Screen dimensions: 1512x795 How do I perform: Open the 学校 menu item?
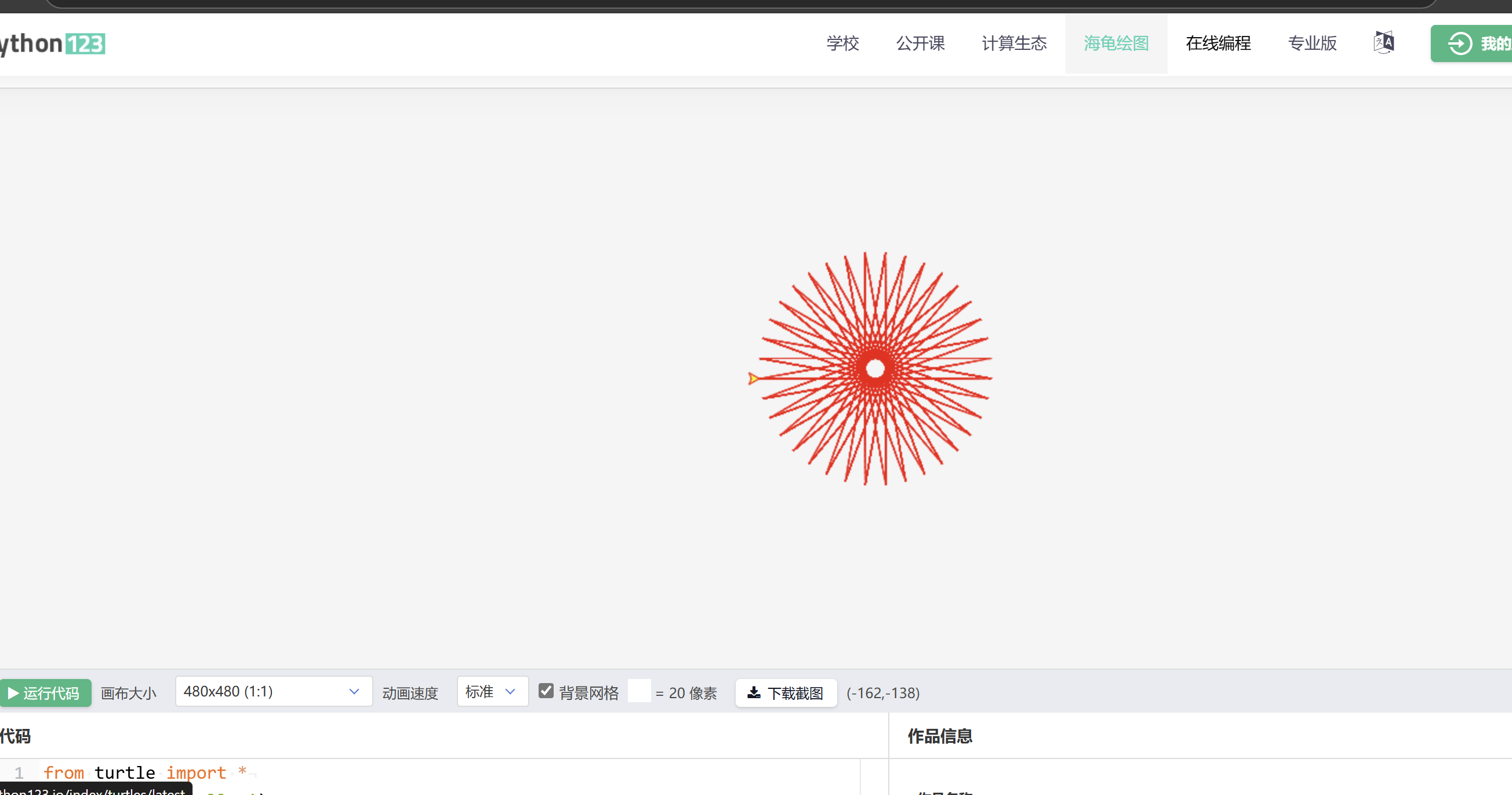click(842, 43)
